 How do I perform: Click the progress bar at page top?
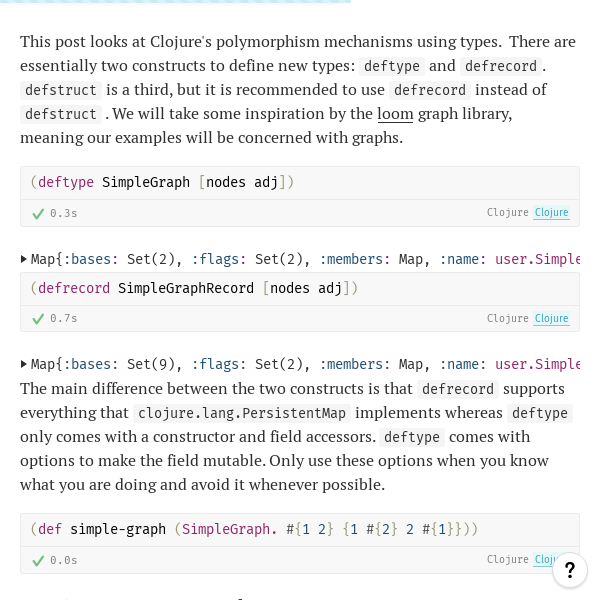click(175, 2)
